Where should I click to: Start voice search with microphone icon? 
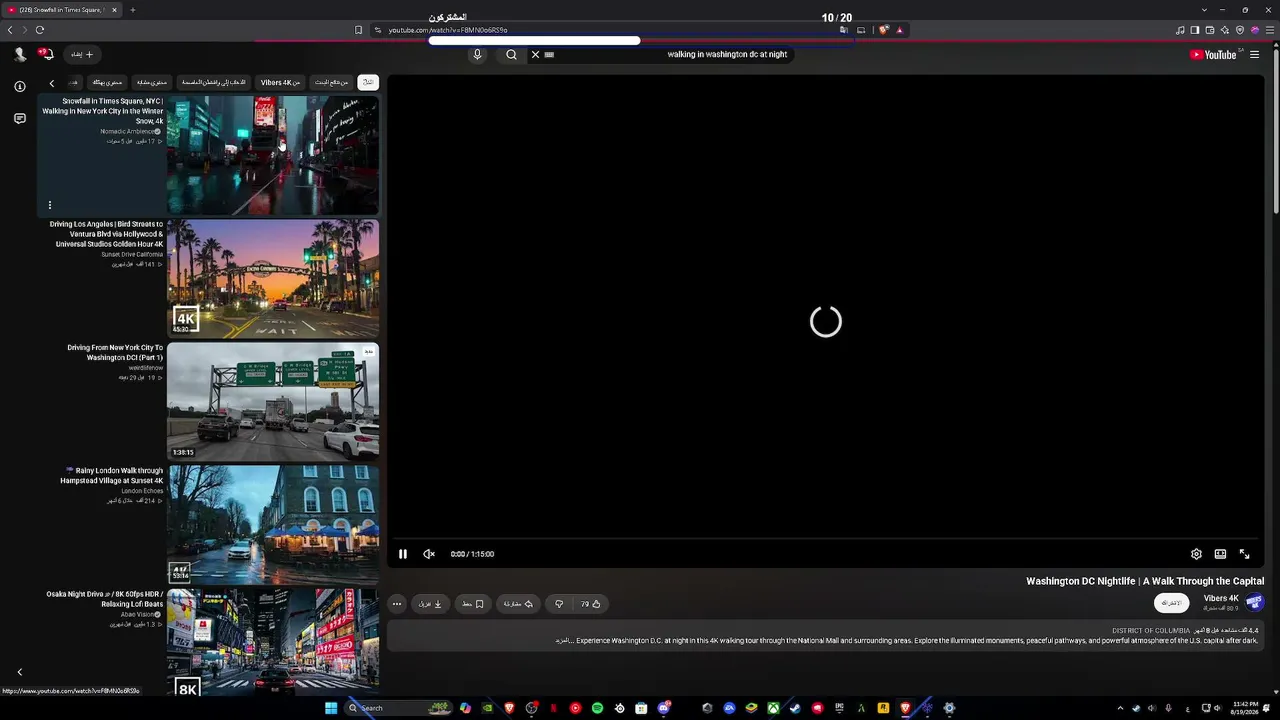[477, 55]
